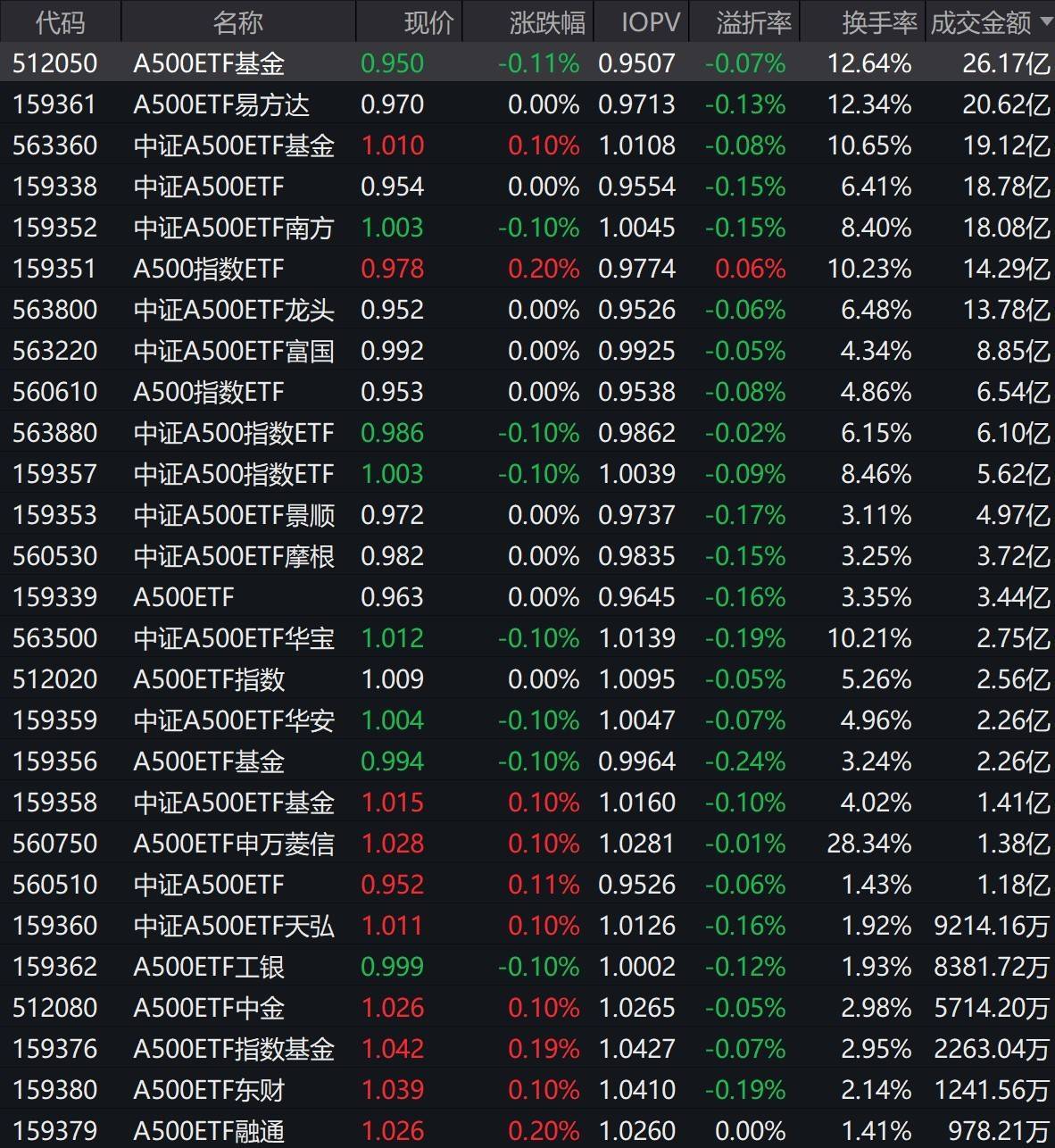Sort by the 现价 column header
This screenshot has height=1148, width=1055.
[428, 22]
